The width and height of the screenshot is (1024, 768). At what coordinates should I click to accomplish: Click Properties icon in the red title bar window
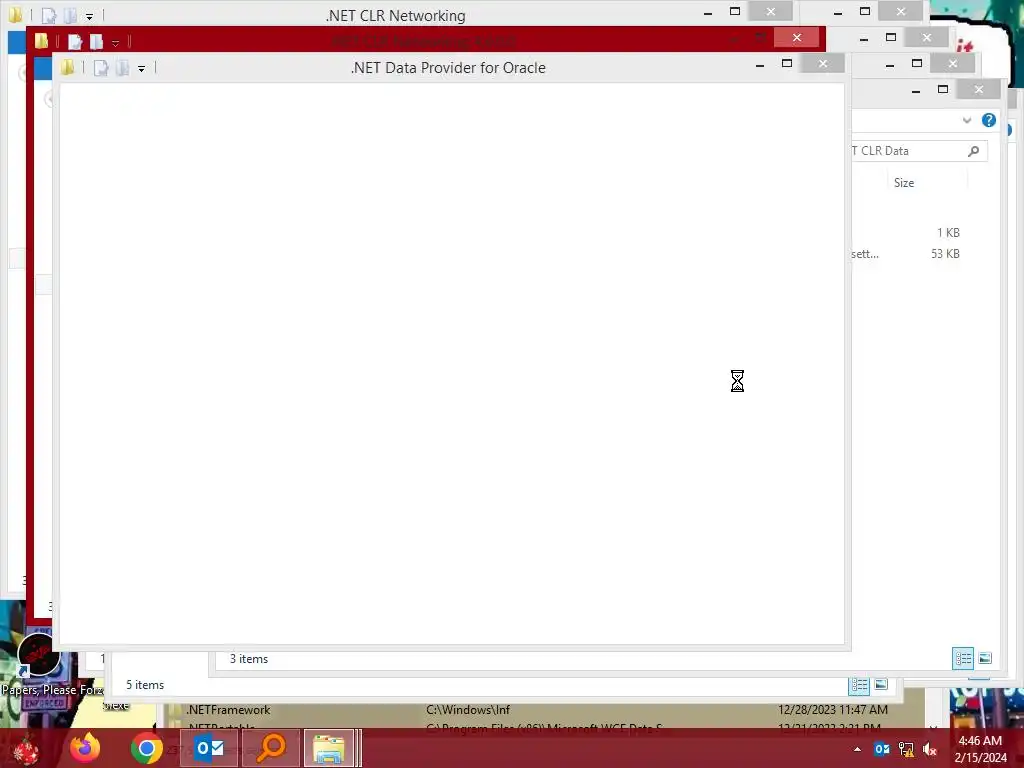click(75, 42)
